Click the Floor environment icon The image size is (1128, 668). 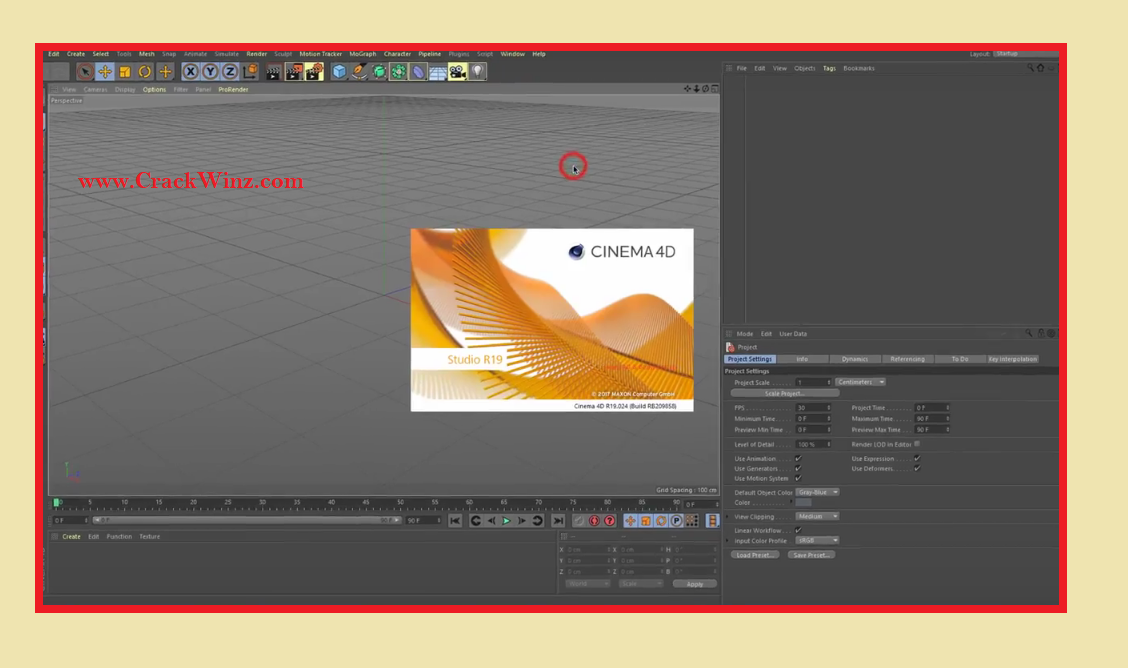(437, 71)
